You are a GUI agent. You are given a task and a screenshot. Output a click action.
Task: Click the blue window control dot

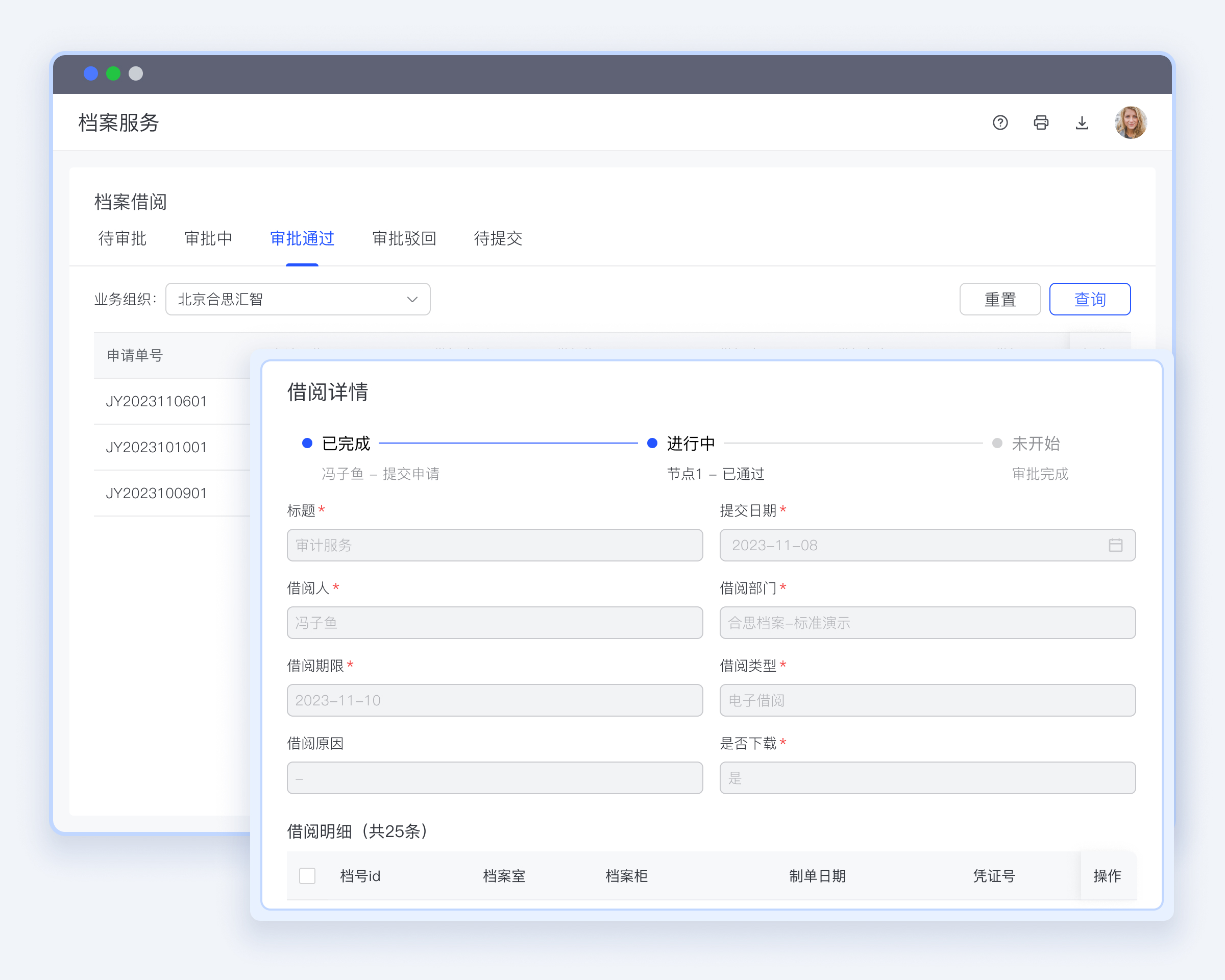(x=91, y=74)
